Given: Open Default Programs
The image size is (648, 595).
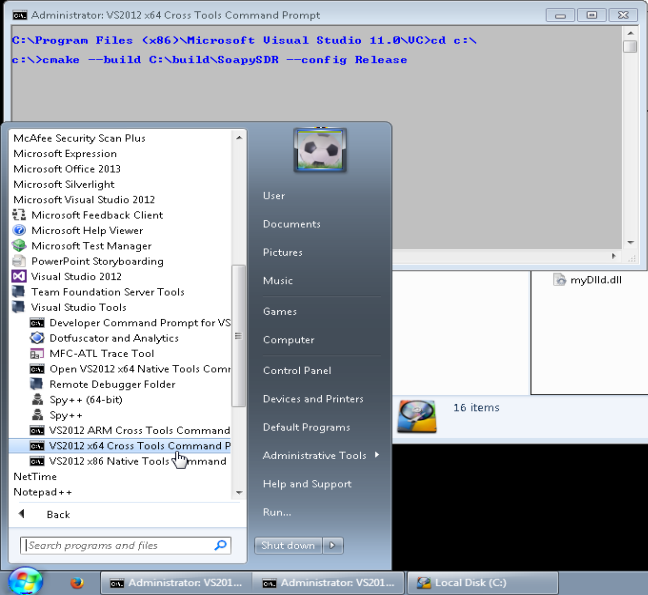Looking at the screenshot, I should coord(307,427).
